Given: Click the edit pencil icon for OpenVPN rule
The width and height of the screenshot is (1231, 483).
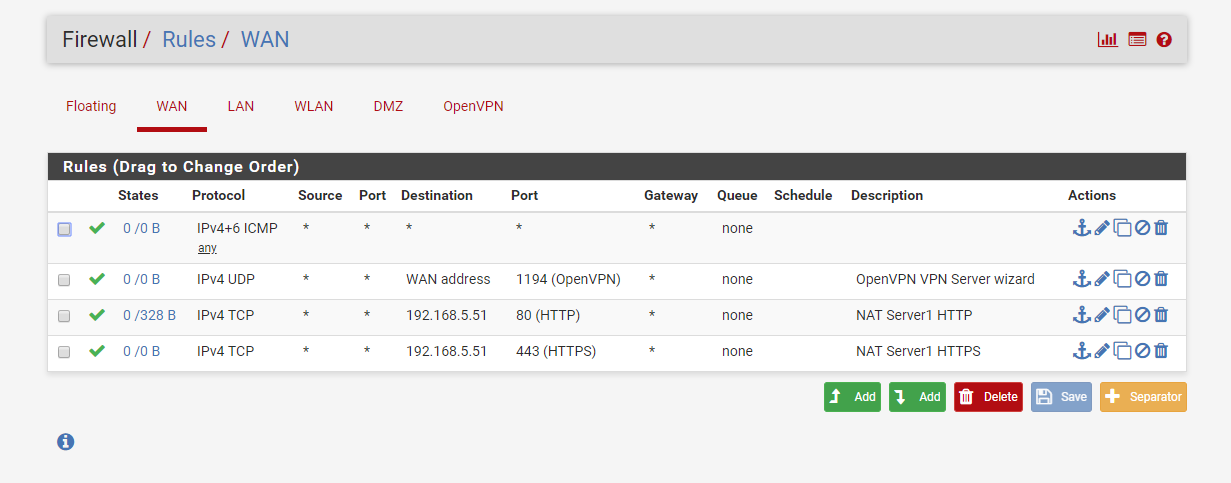Looking at the screenshot, I should coord(1101,280).
